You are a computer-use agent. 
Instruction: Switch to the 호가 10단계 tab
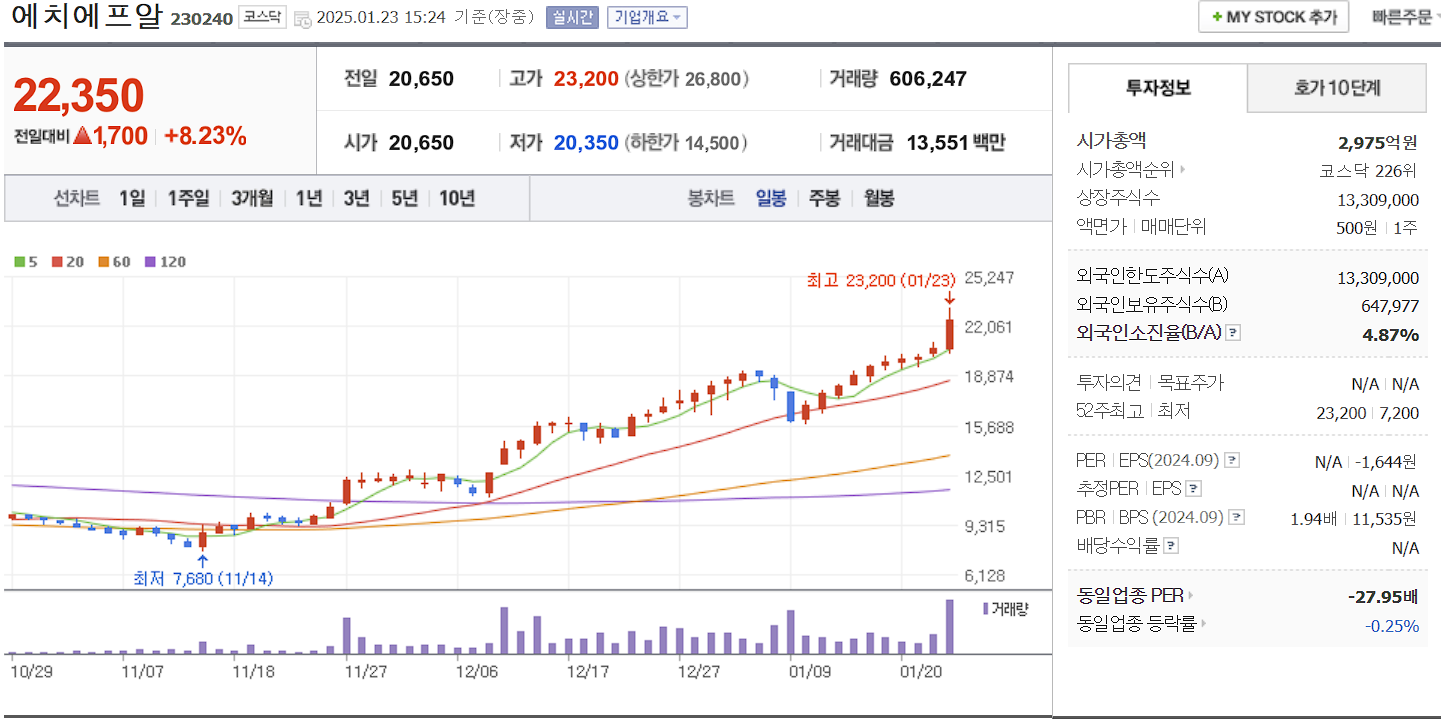1336,88
